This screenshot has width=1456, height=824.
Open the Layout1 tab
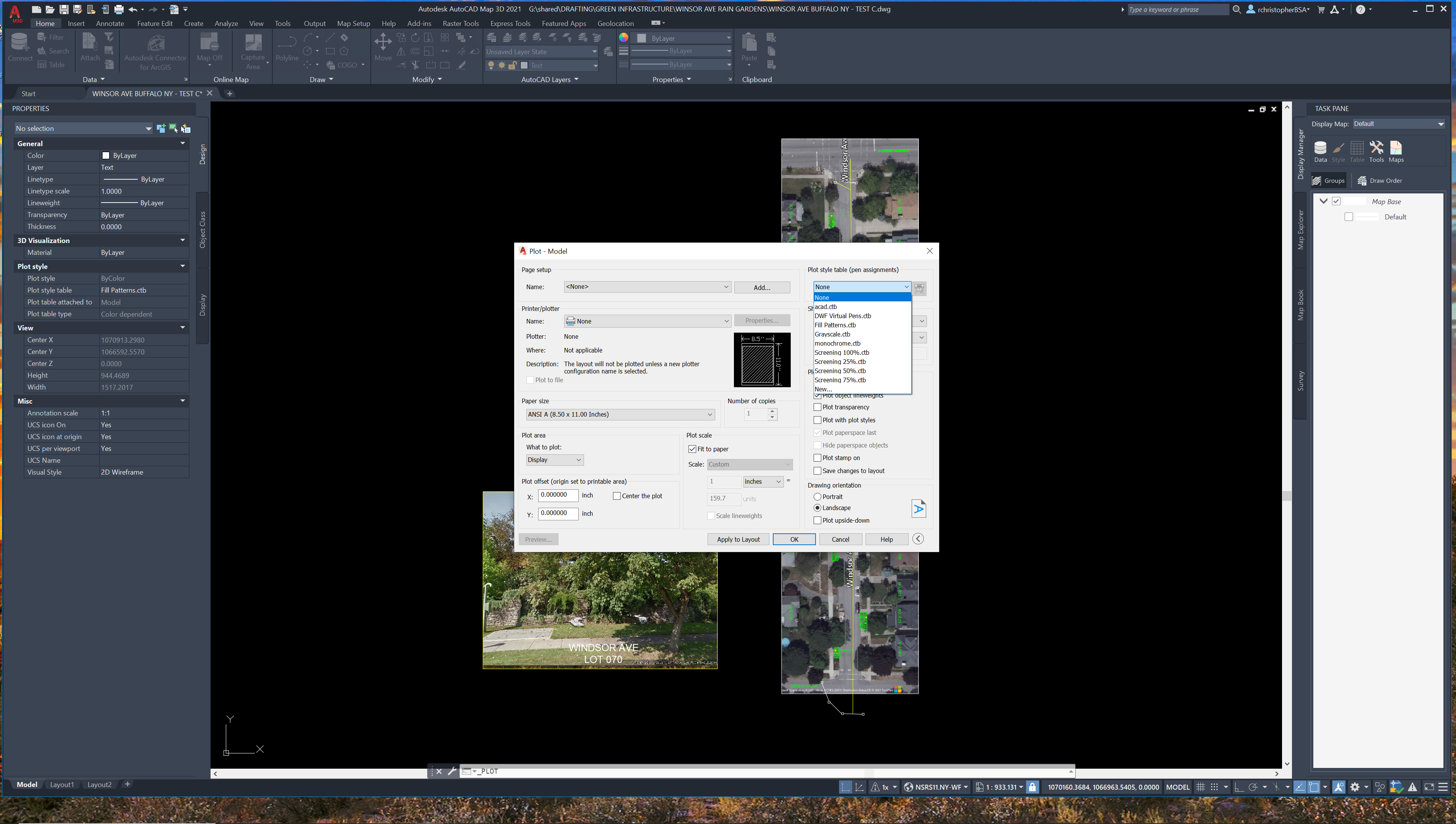pyautogui.click(x=62, y=785)
